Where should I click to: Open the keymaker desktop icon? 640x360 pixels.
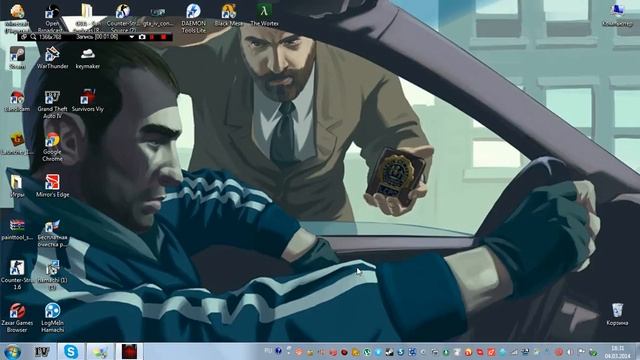[87, 58]
